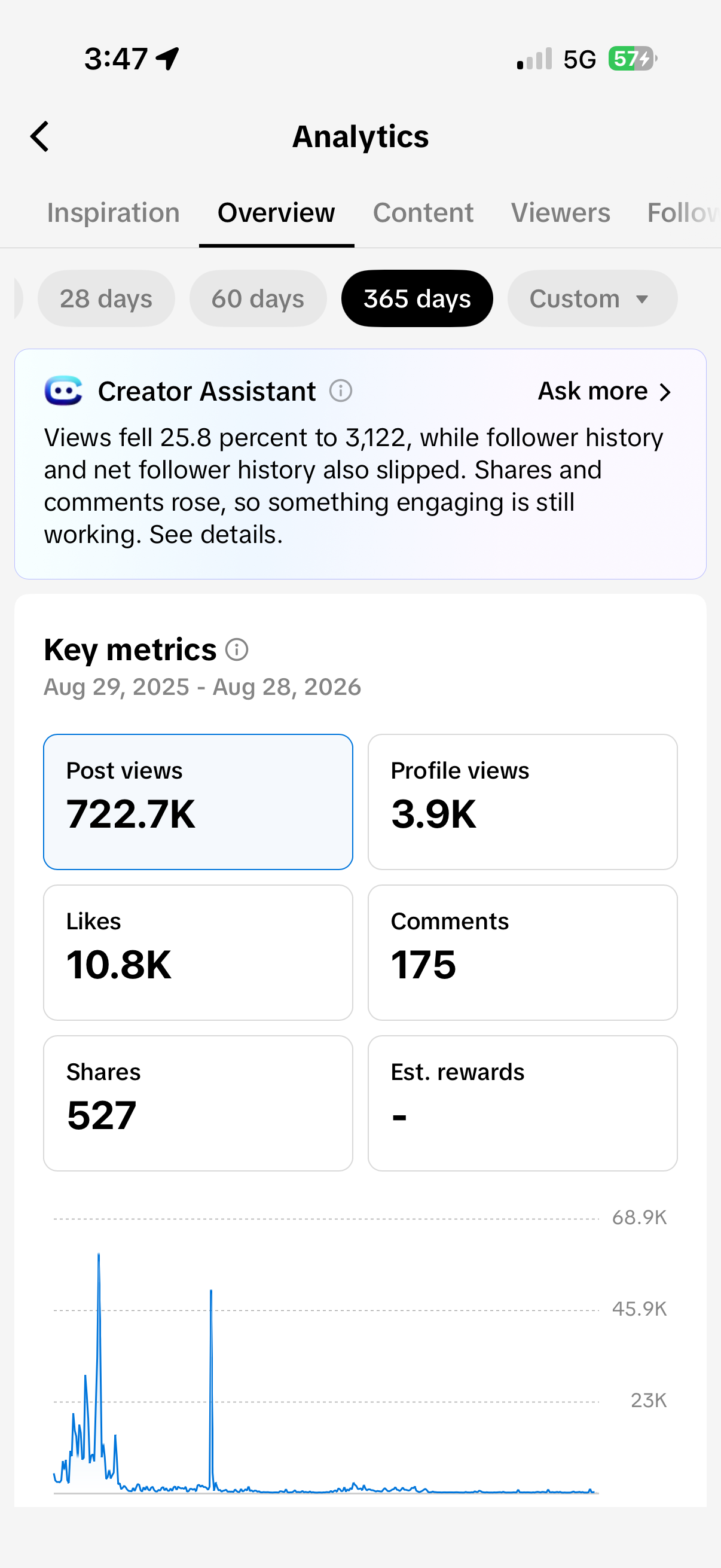
Task: Tap the location arrow beside the time
Action: pyautogui.click(x=167, y=59)
